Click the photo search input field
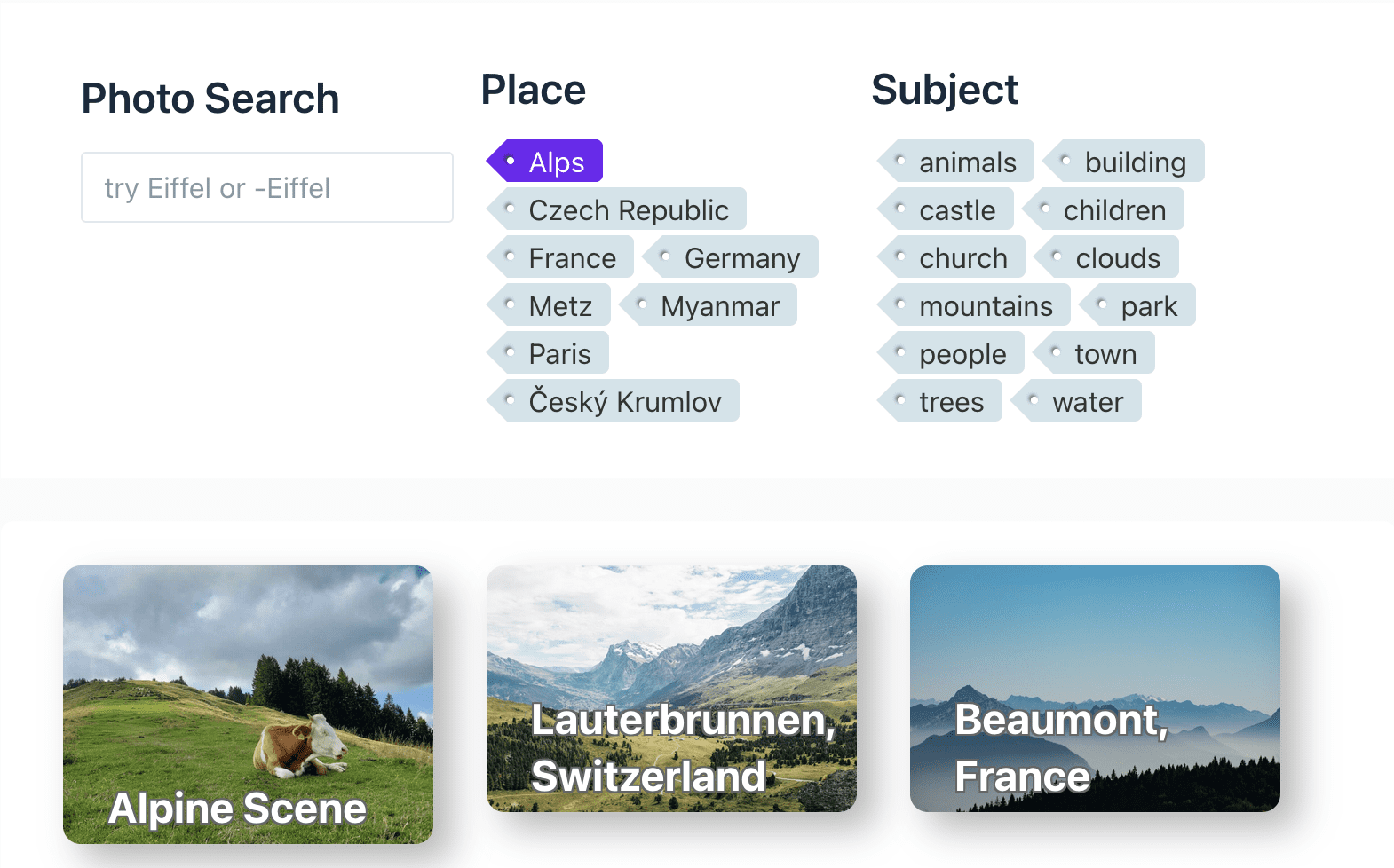The width and height of the screenshot is (1394, 868). coord(267,187)
